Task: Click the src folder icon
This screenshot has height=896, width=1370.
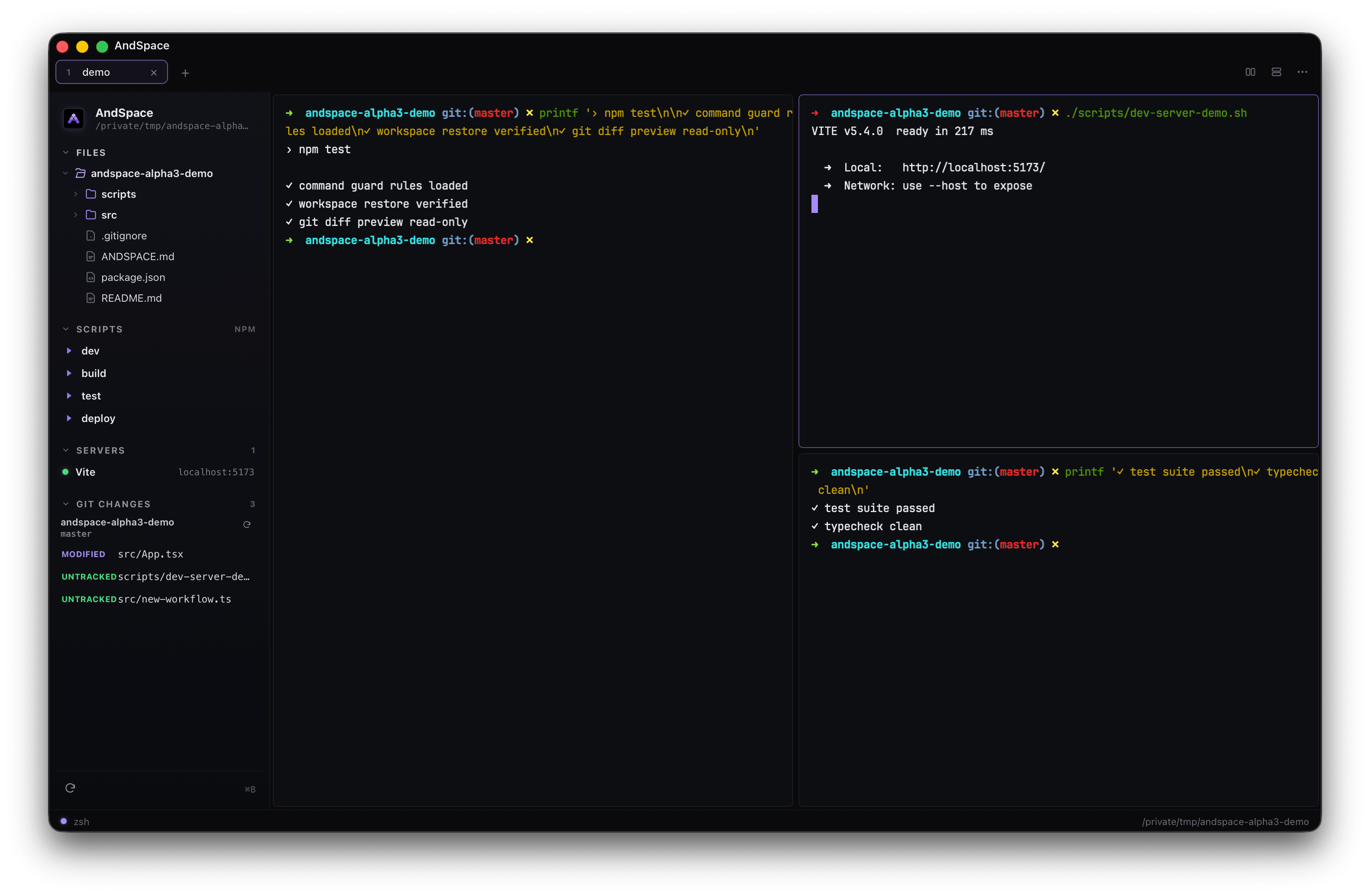Action: point(91,215)
